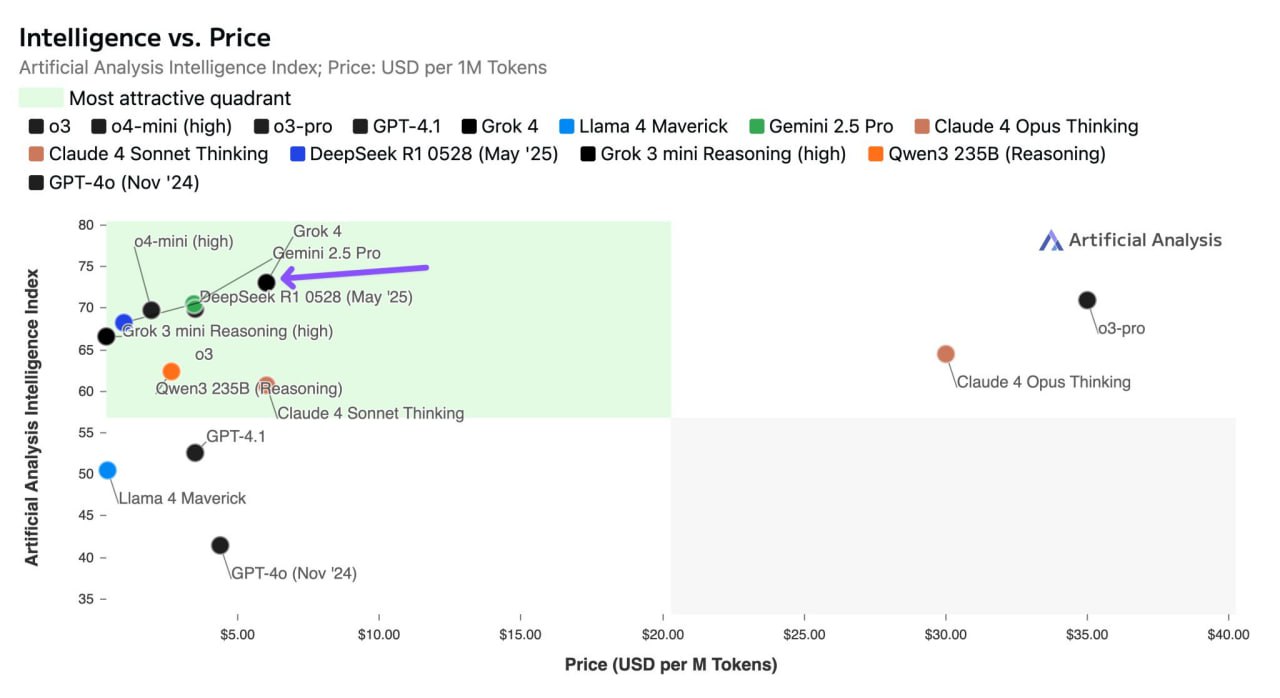Click the Grok 3 mini Reasoning data point
Viewport: 1280px width, 698px height.
(106, 336)
